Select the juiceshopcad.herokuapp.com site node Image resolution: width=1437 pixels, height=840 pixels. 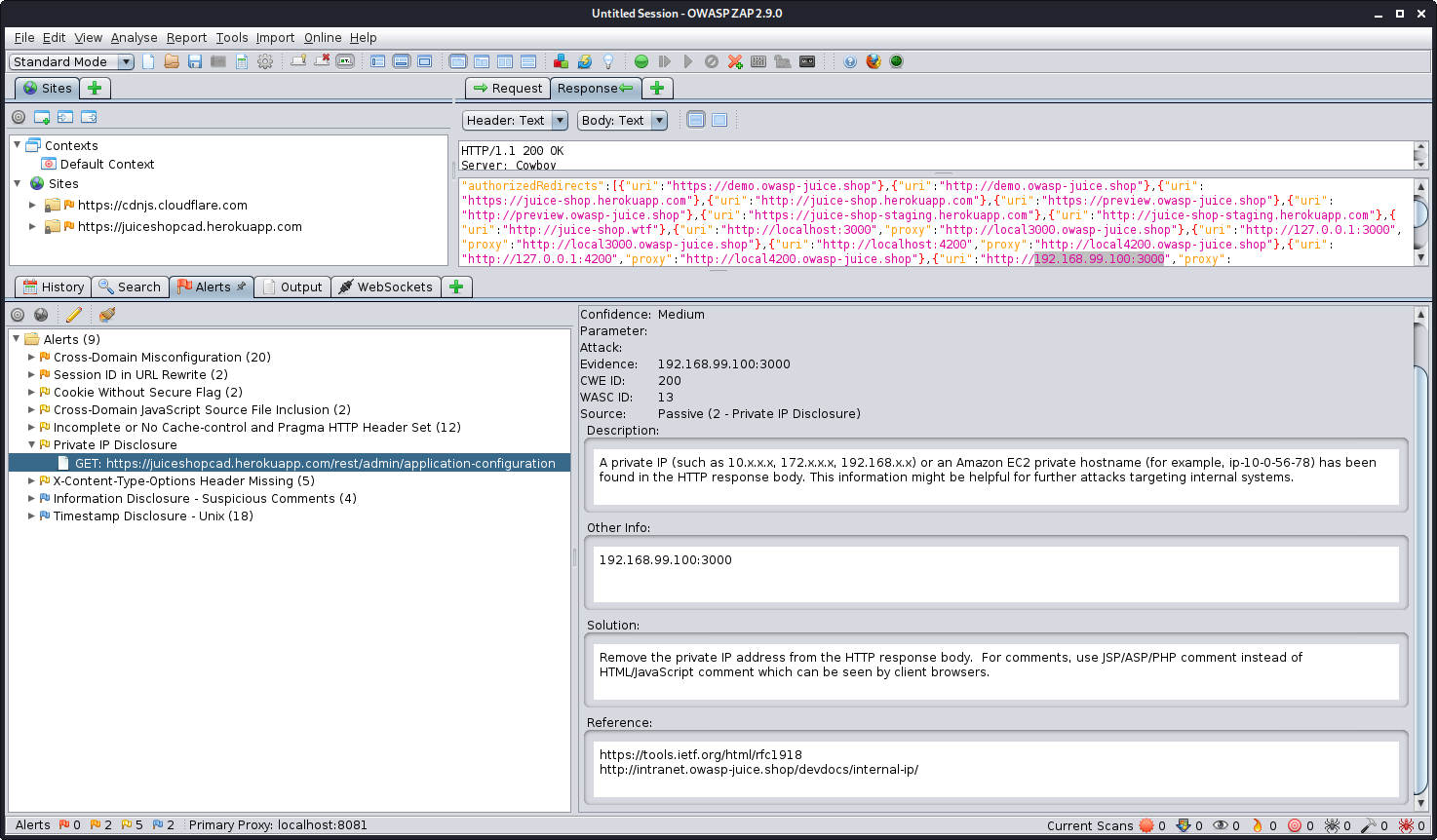pyautogui.click(x=189, y=227)
